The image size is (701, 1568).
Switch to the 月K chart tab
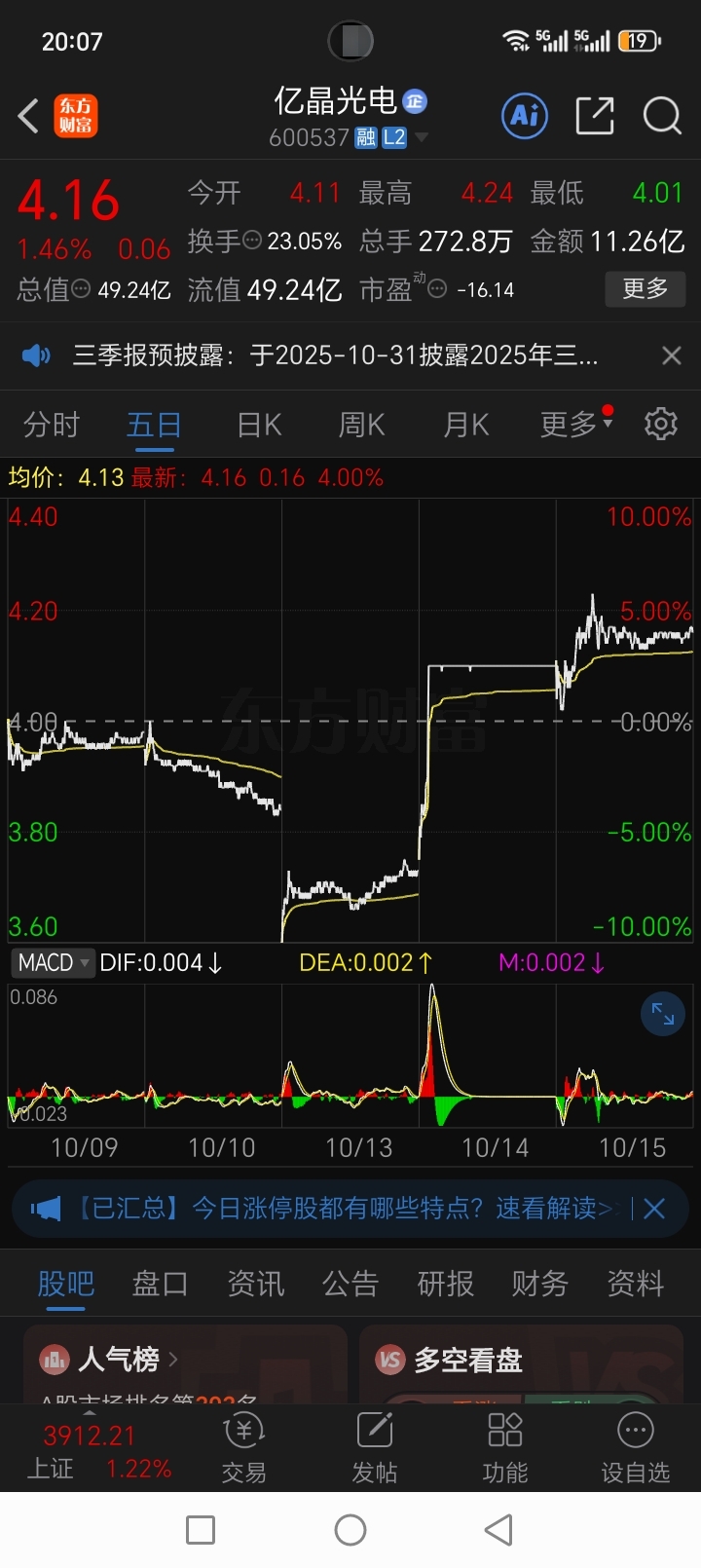click(465, 425)
